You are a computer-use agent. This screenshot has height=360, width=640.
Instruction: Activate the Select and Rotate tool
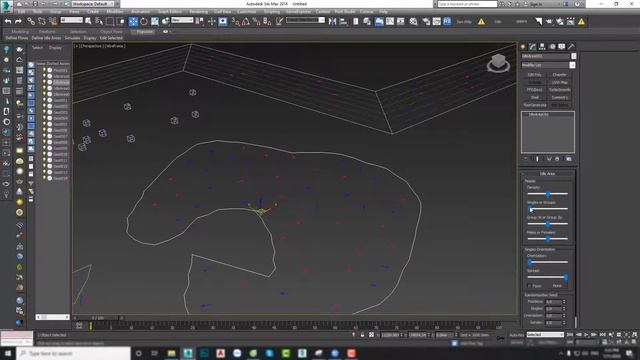click(x=144, y=21)
